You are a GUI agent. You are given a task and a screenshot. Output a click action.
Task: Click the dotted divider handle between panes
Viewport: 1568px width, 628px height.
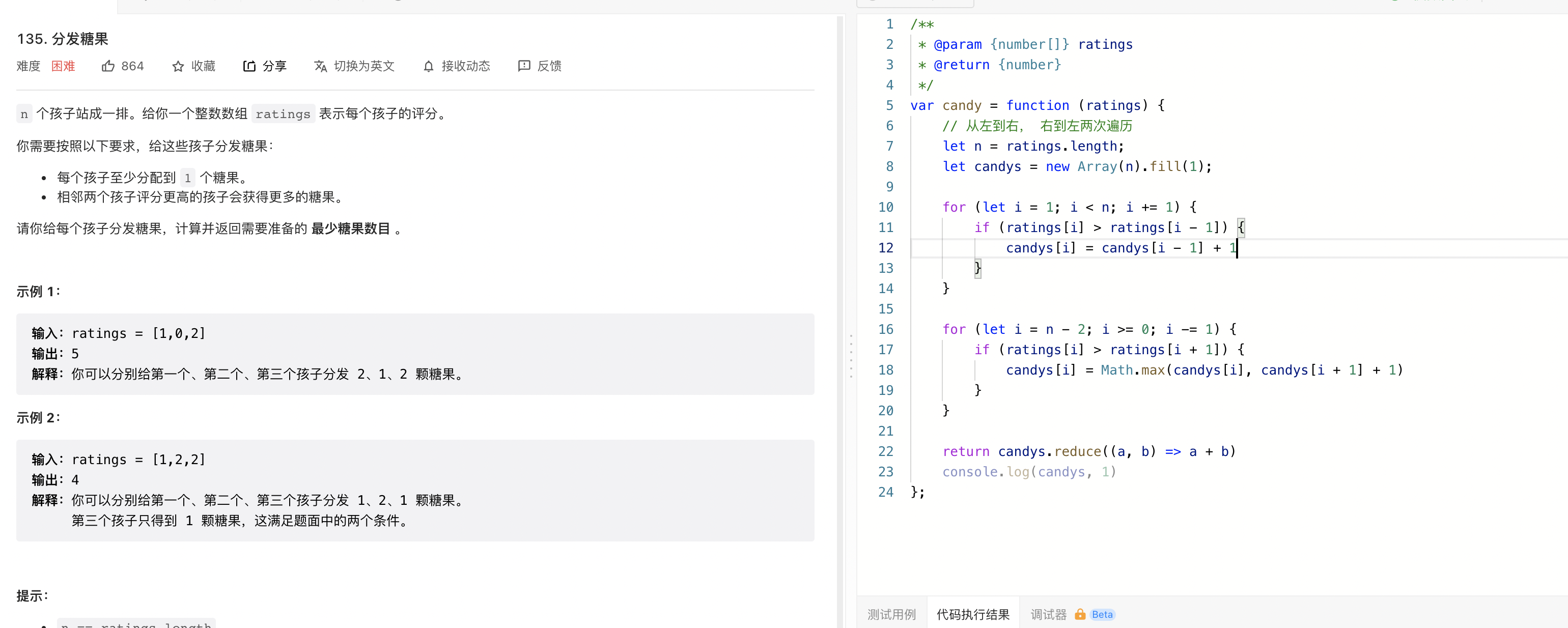[x=851, y=356]
